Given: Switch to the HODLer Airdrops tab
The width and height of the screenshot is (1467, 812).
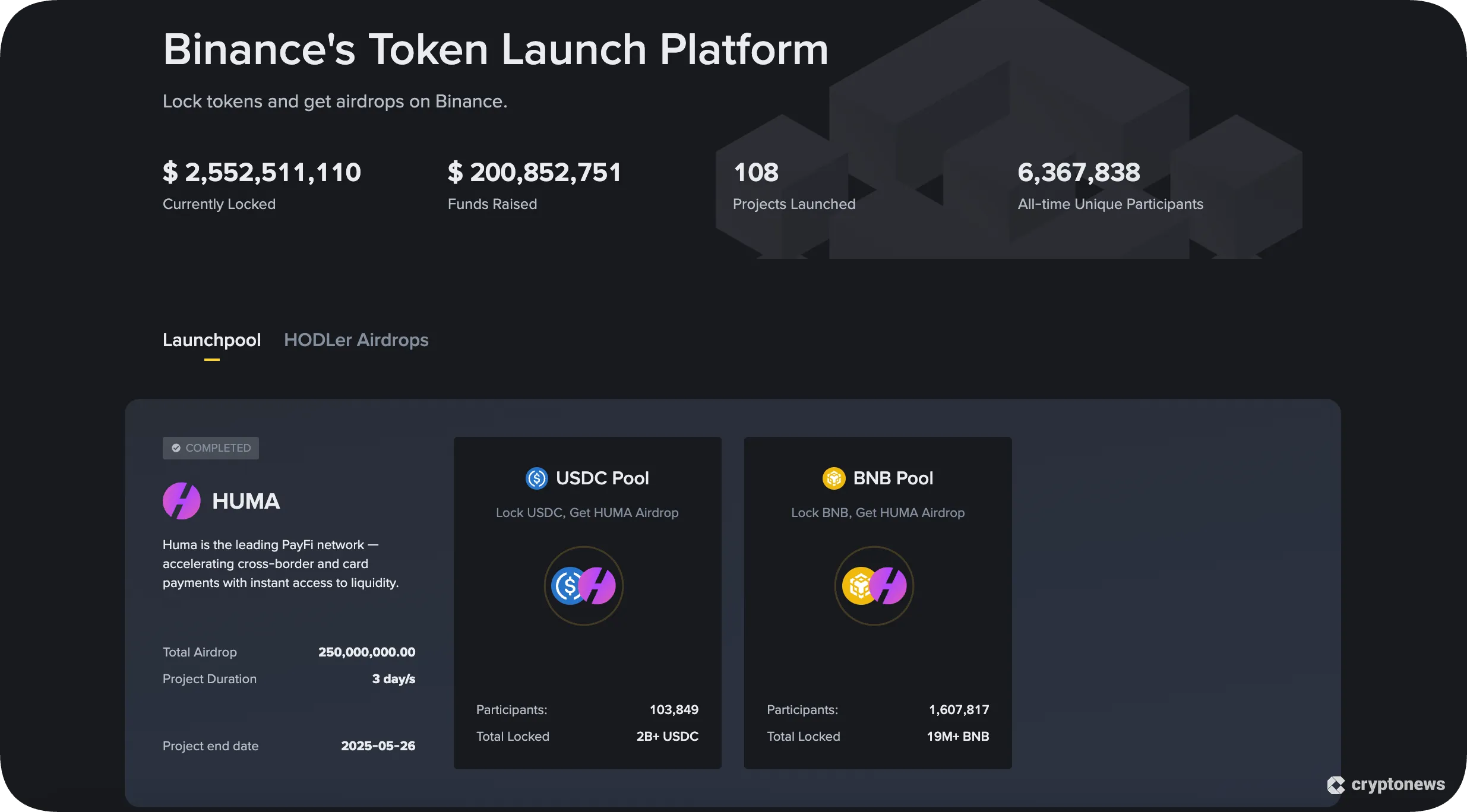Looking at the screenshot, I should [356, 340].
